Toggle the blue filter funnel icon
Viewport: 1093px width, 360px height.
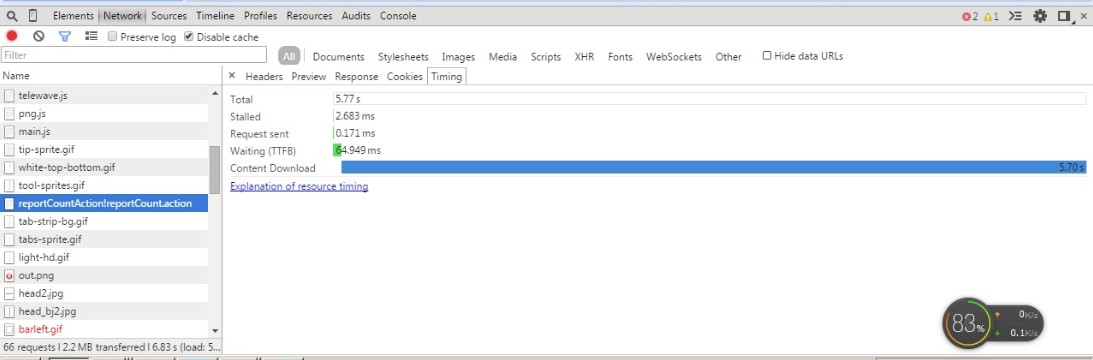point(65,36)
